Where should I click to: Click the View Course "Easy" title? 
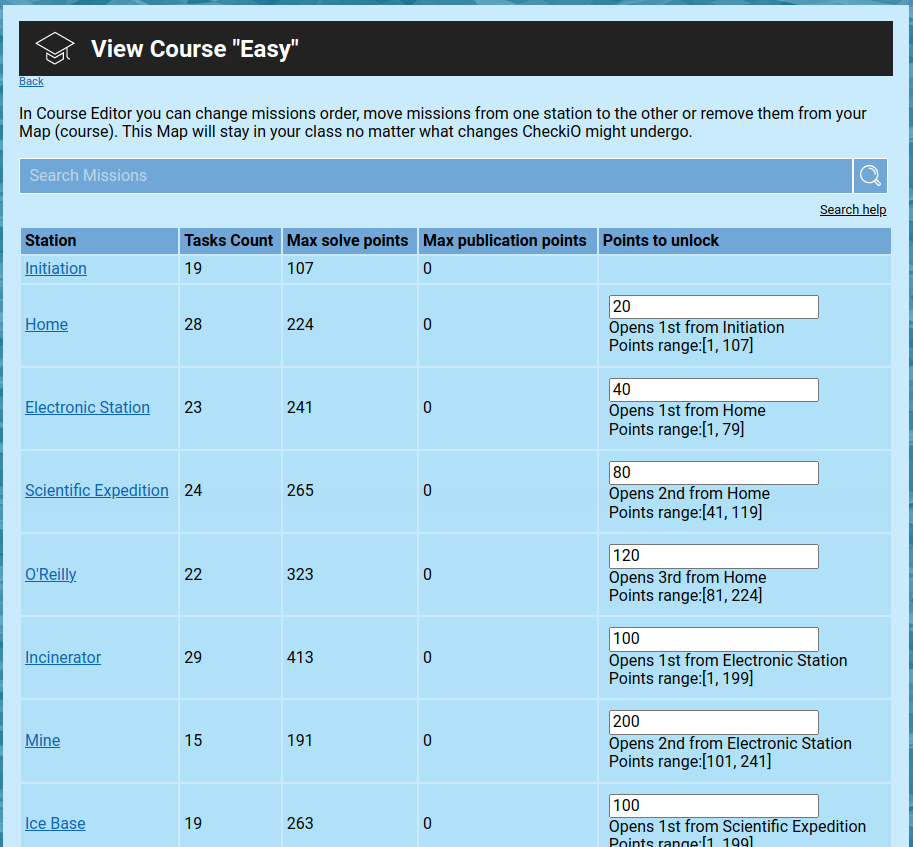point(195,49)
